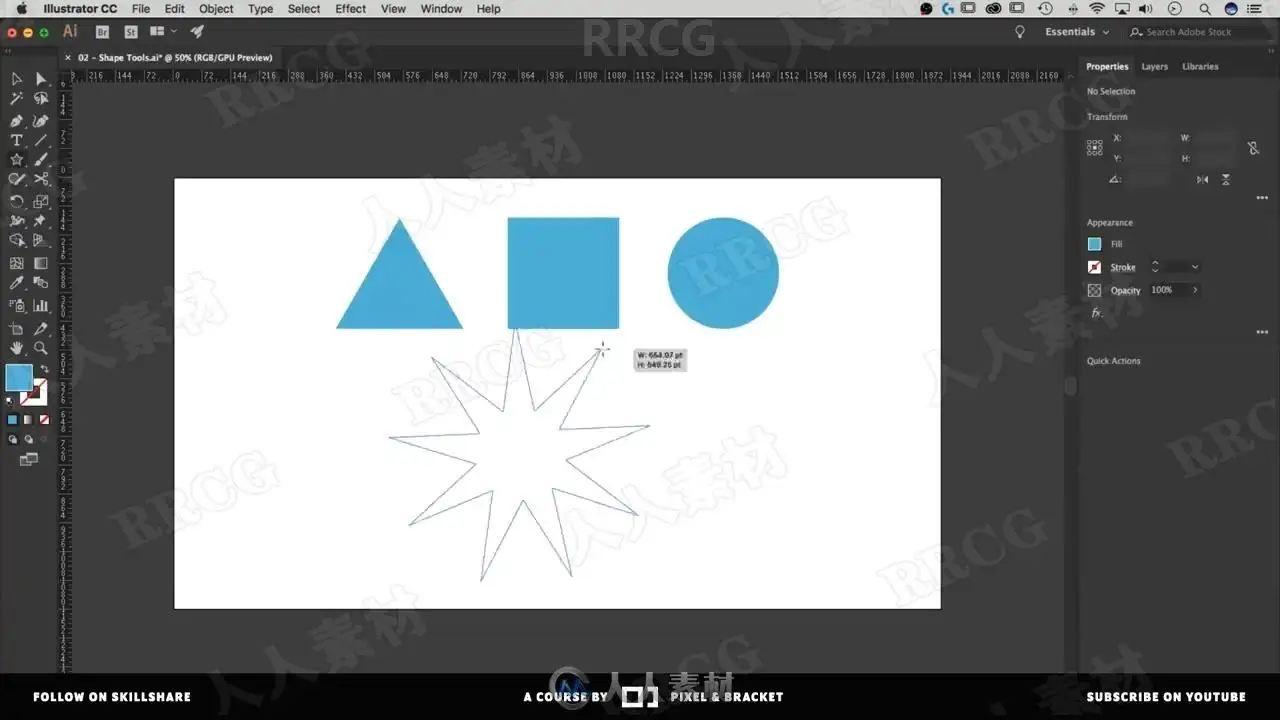The width and height of the screenshot is (1280, 720).
Task: Select the Zoom tool
Action: click(x=41, y=349)
